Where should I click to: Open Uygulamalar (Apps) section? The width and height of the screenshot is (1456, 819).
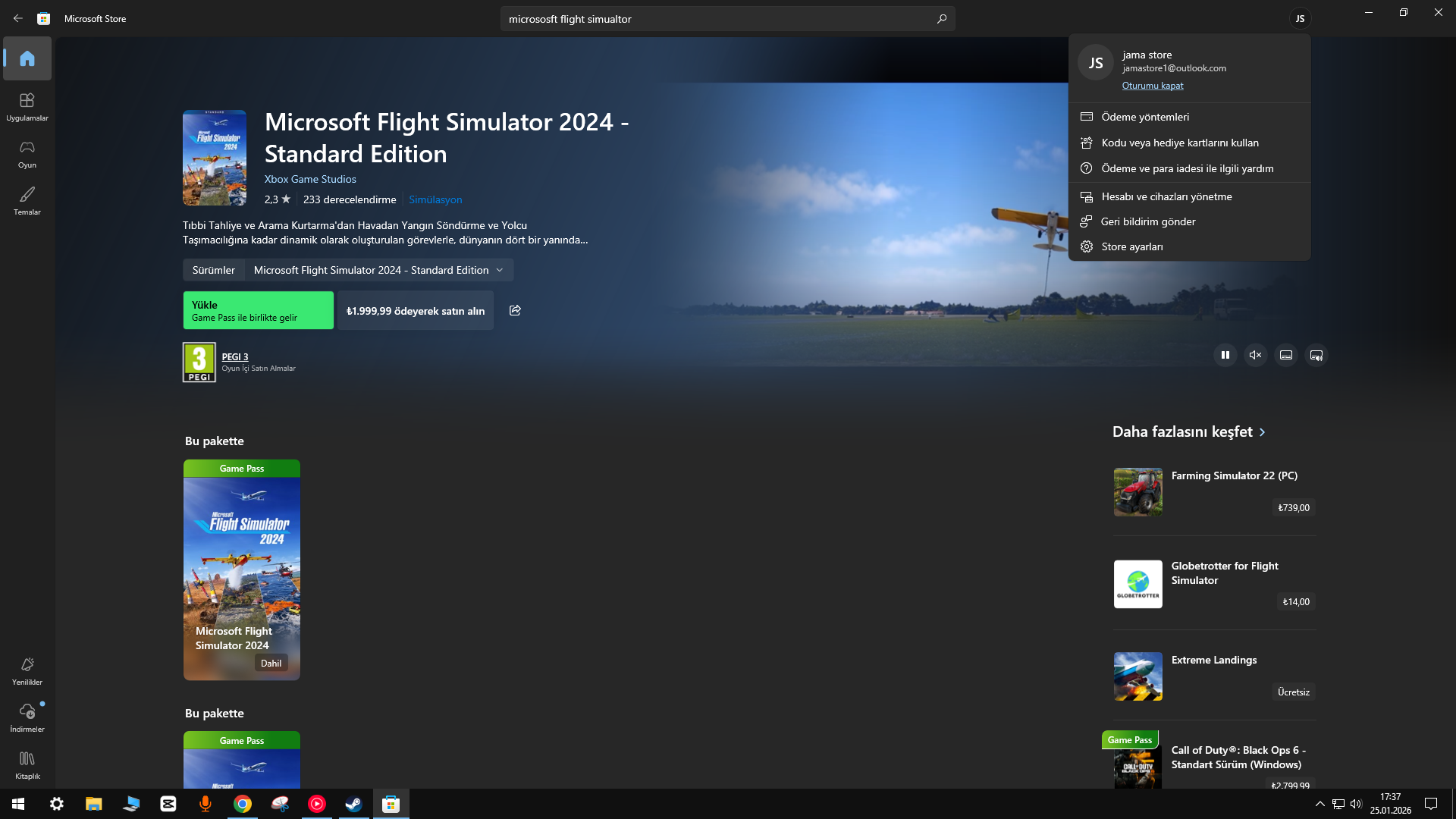[27, 106]
